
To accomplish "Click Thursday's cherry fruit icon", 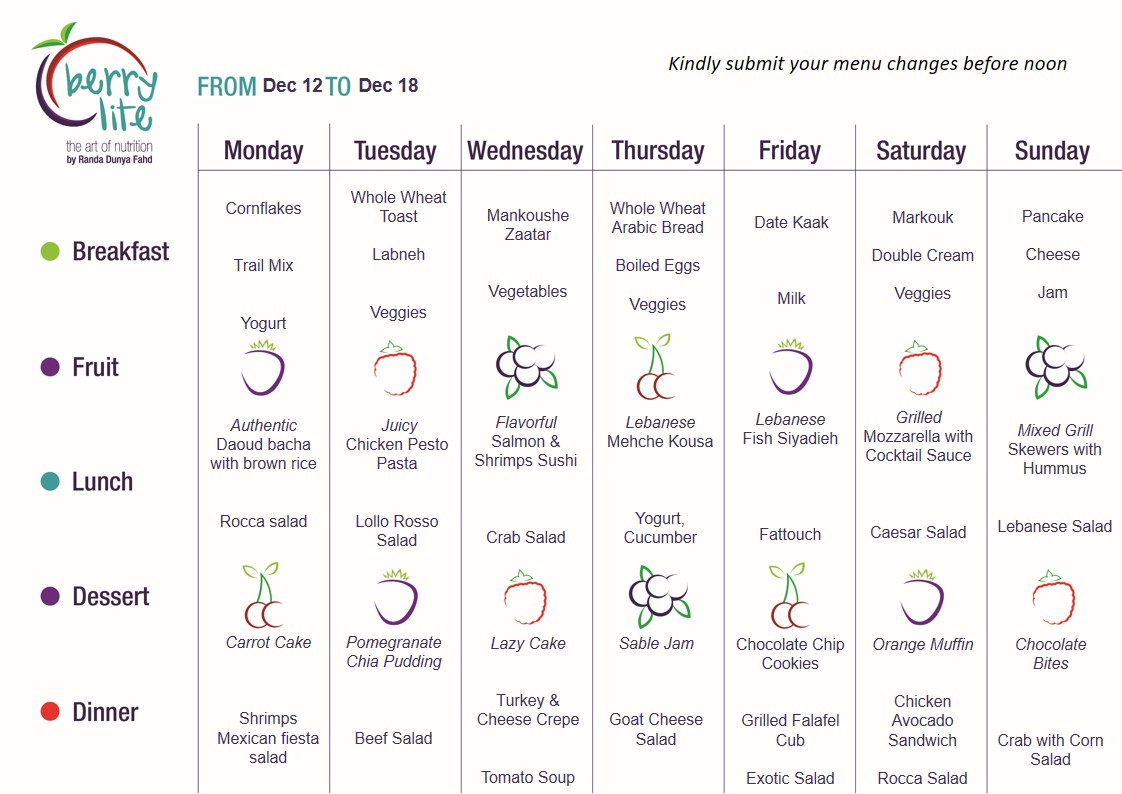I will (x=655, y=366).
